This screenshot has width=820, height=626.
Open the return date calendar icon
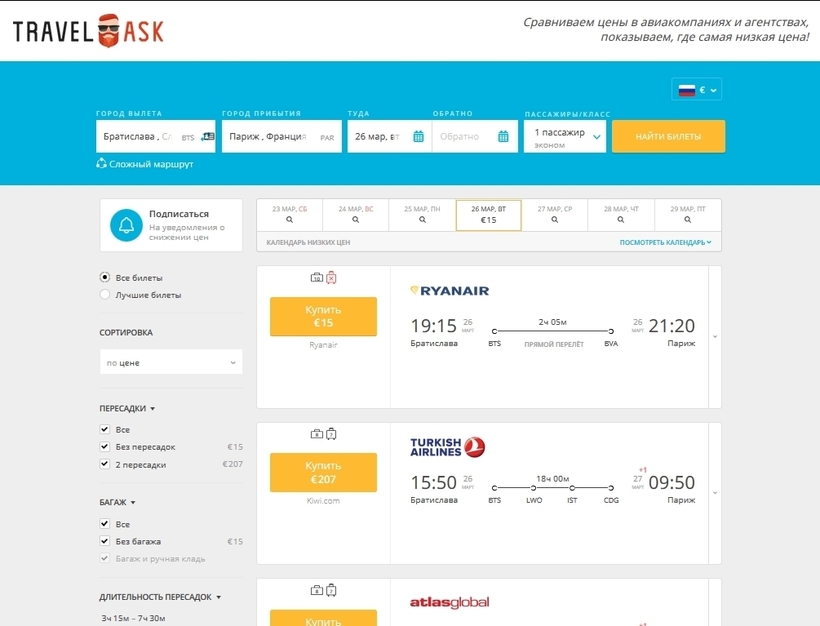pyautogui.click(x=503, y=136)
